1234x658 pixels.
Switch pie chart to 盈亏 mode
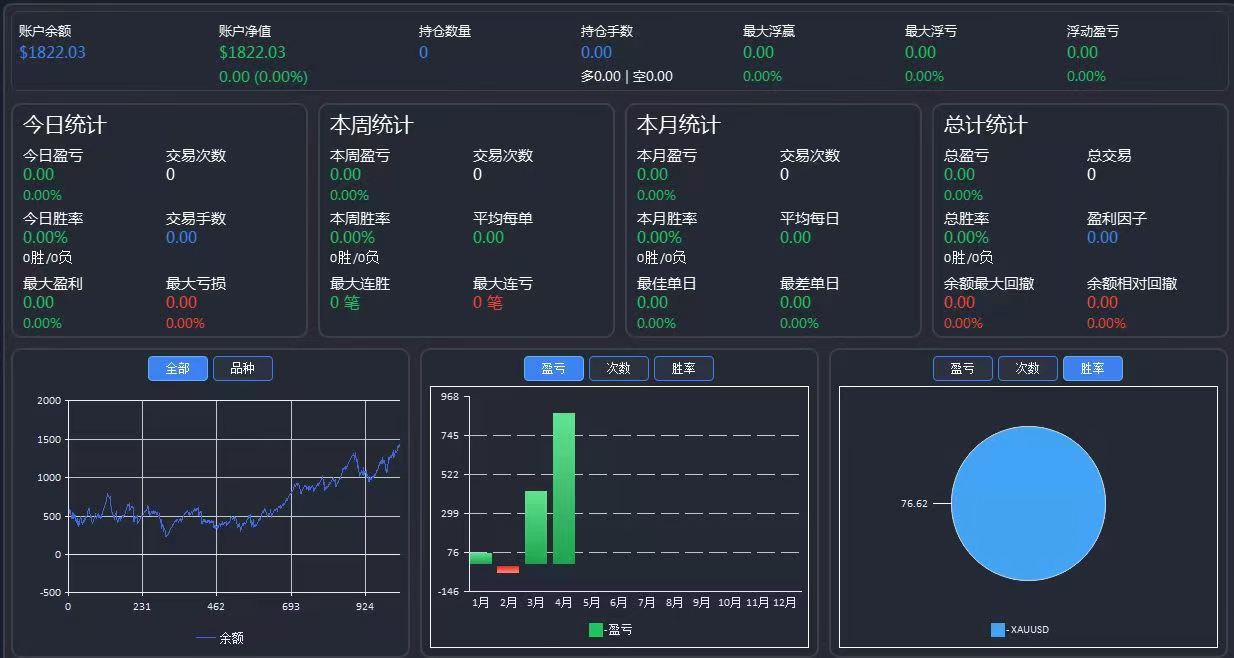(x=962, y=368)
